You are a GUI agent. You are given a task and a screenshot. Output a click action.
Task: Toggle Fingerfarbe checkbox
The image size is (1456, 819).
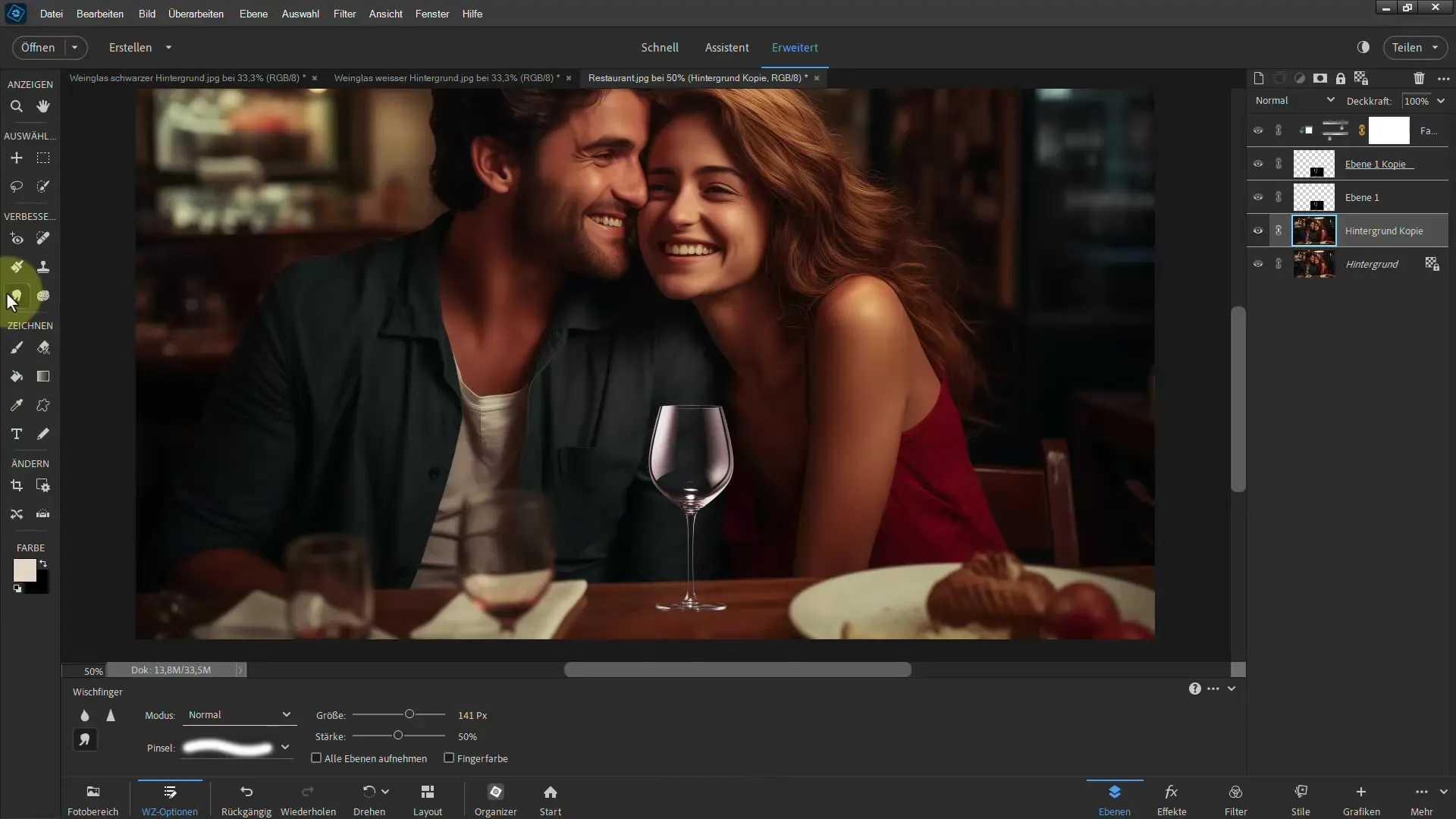pos(448,758)
